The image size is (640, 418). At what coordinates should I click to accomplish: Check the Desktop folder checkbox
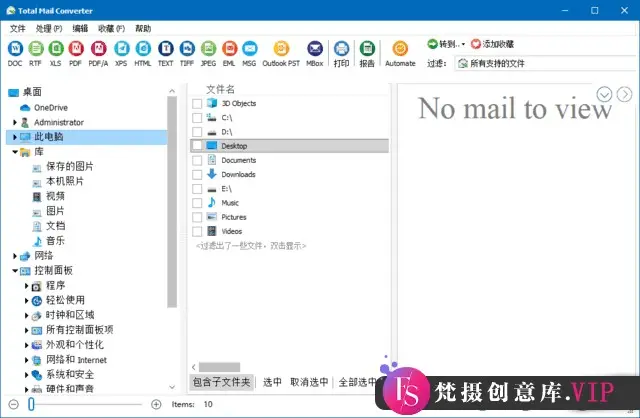coord(197,146)
